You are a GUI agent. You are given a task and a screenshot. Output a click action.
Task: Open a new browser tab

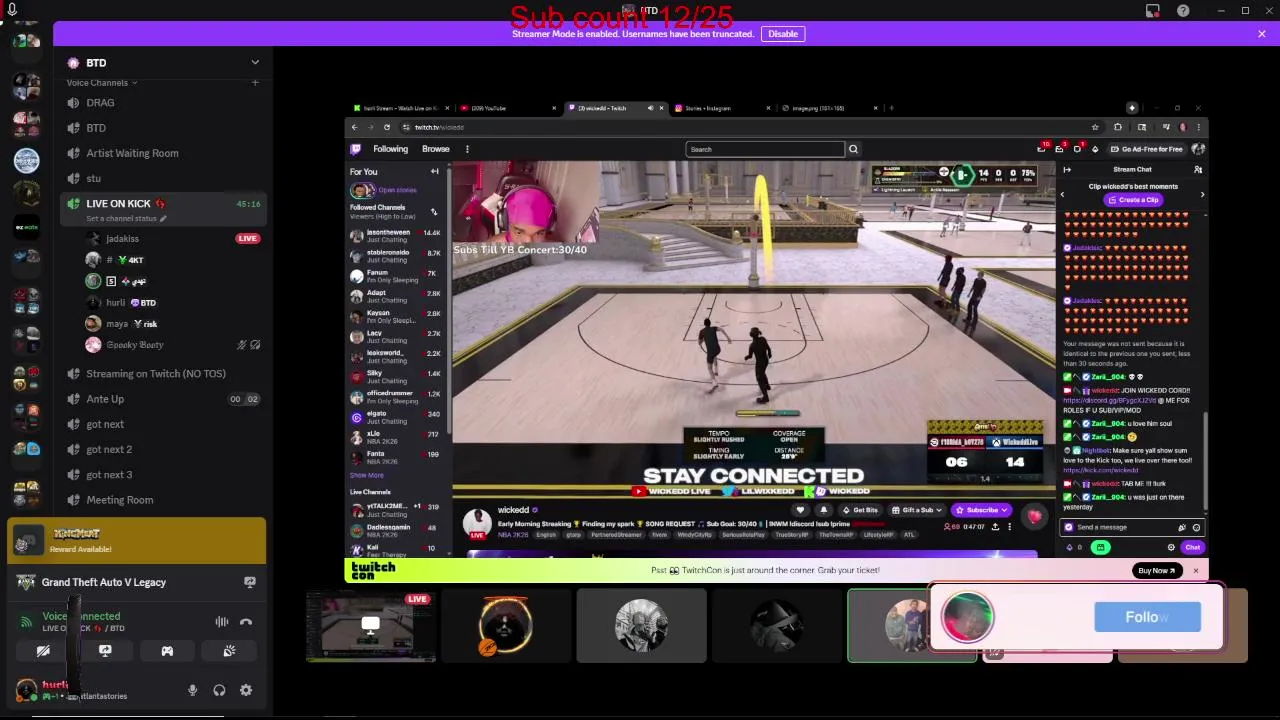(x=892, y=108)
